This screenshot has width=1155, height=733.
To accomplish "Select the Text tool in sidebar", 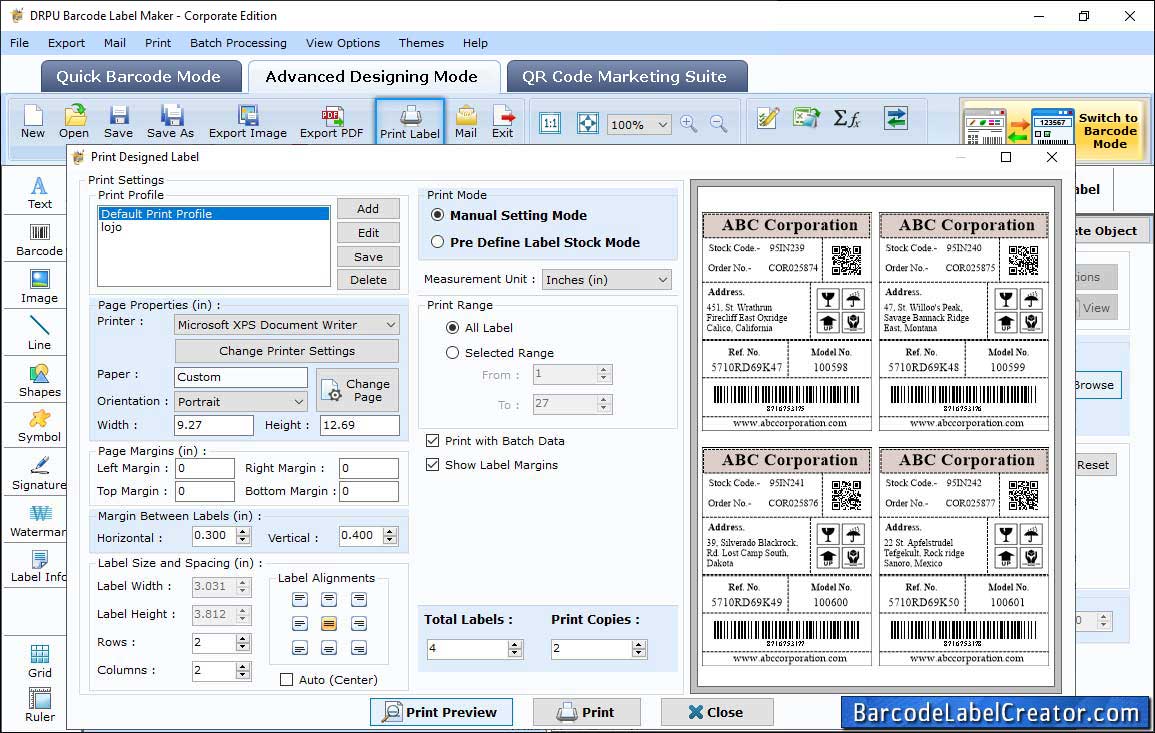I will 39,193.
